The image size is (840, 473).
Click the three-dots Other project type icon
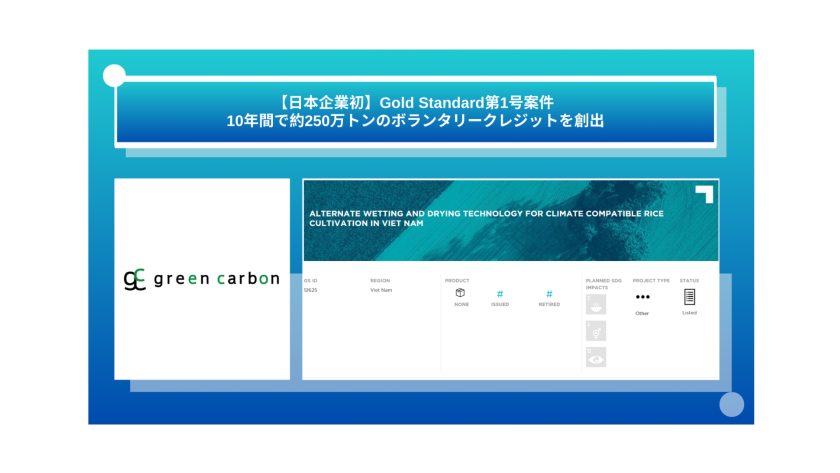[642, 297]
